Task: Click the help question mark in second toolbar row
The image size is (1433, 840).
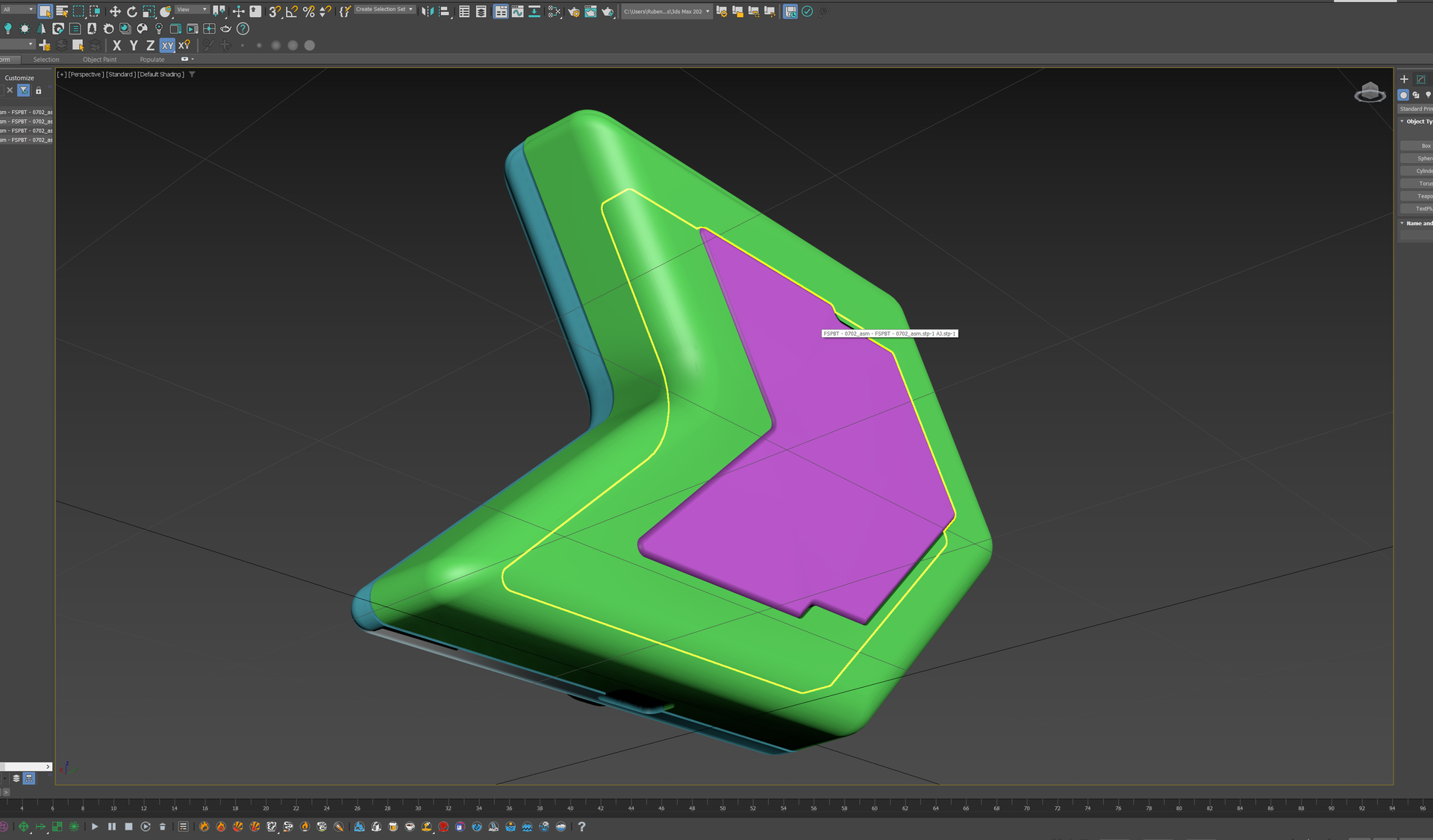Action: pos(243,28)
